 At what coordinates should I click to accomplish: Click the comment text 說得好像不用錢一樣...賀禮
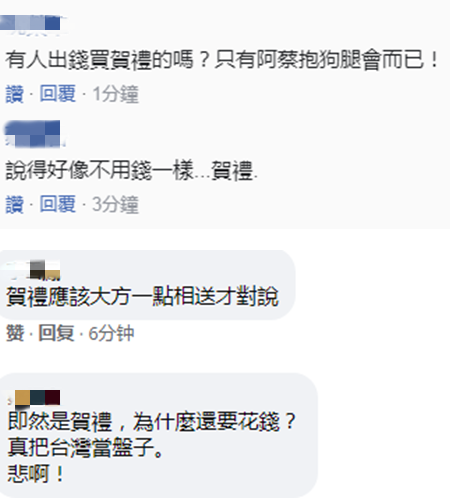point(132,170)
